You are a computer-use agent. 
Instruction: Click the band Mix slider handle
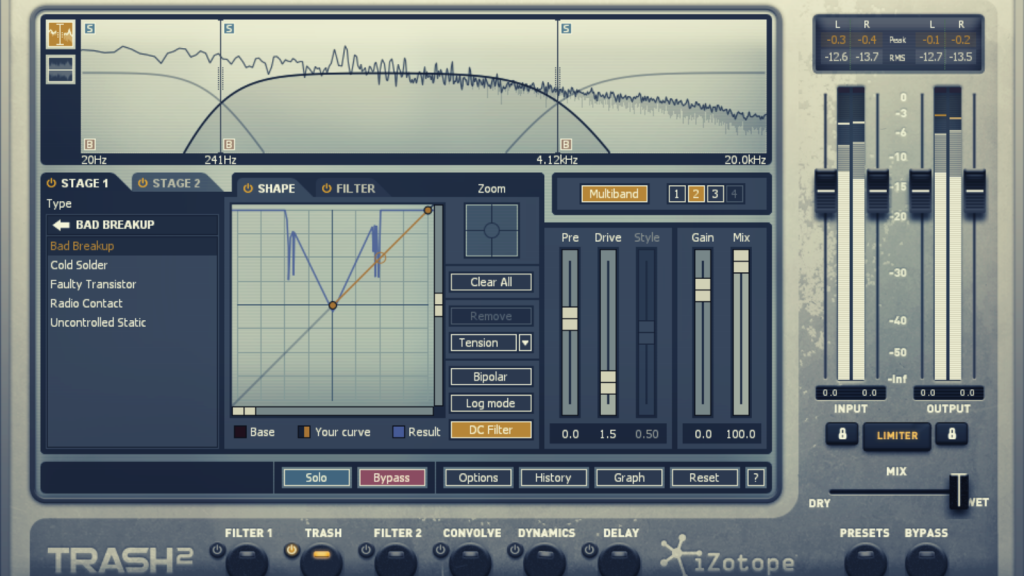[741, 261]
